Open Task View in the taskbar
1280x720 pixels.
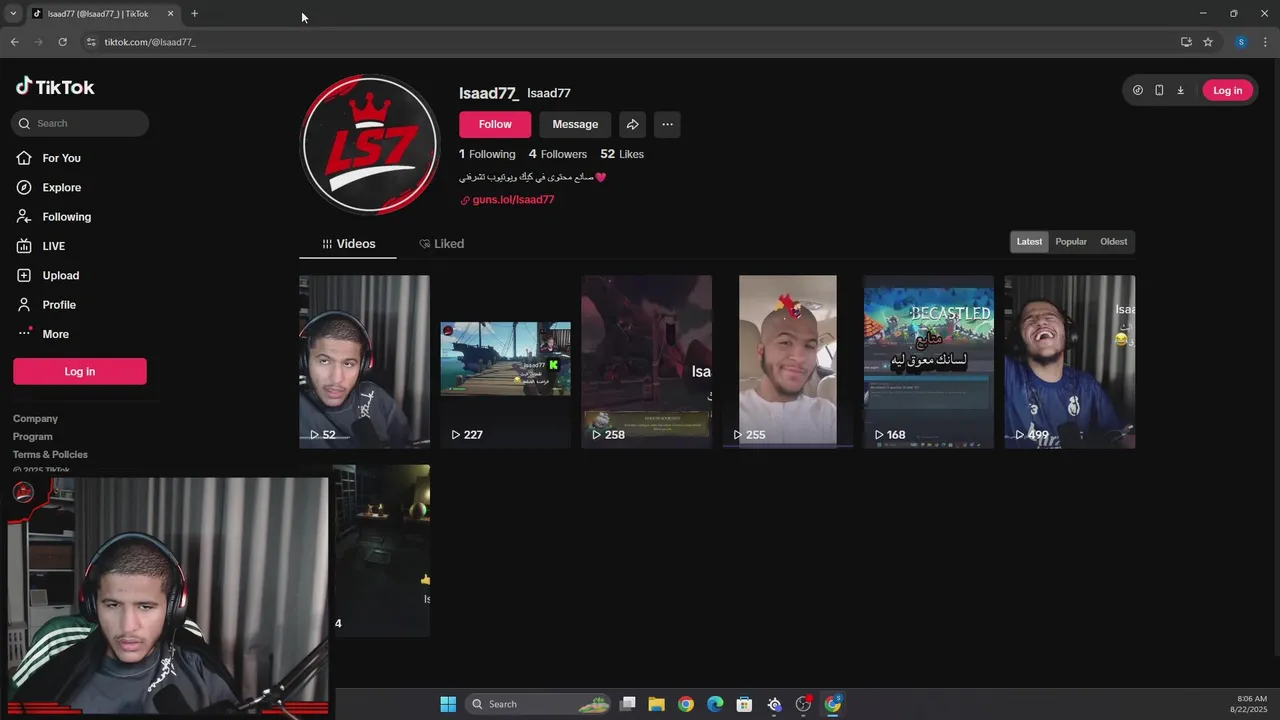click(x=628, y=704)
